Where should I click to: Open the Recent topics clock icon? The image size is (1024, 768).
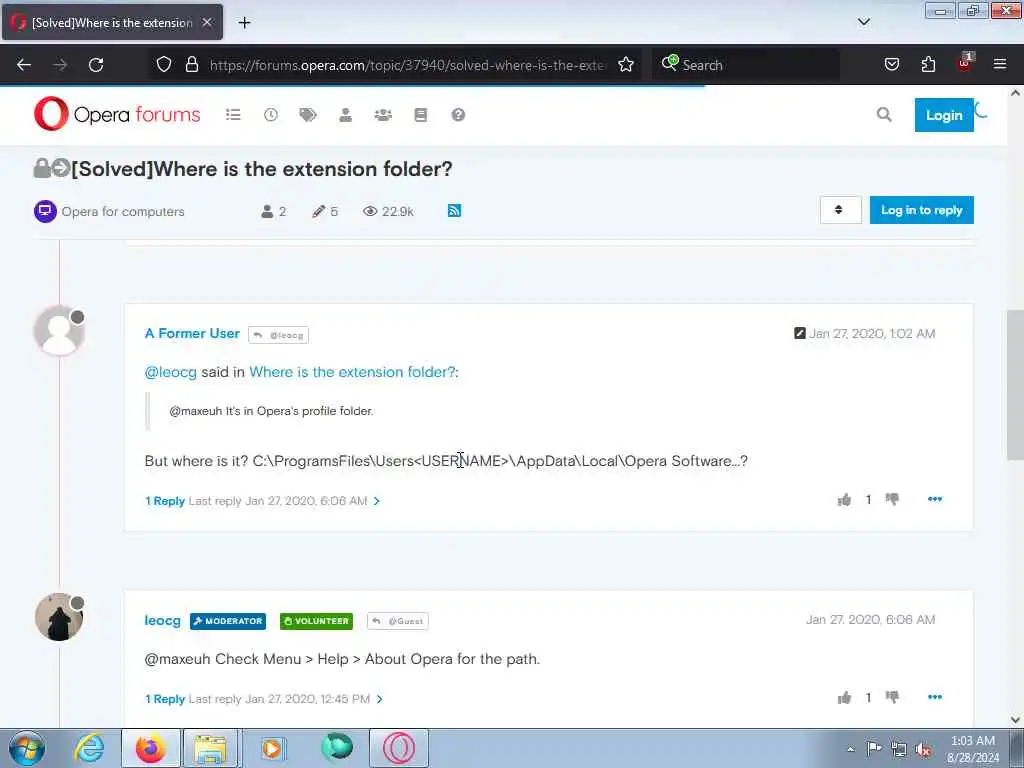[x=270, y=115]
